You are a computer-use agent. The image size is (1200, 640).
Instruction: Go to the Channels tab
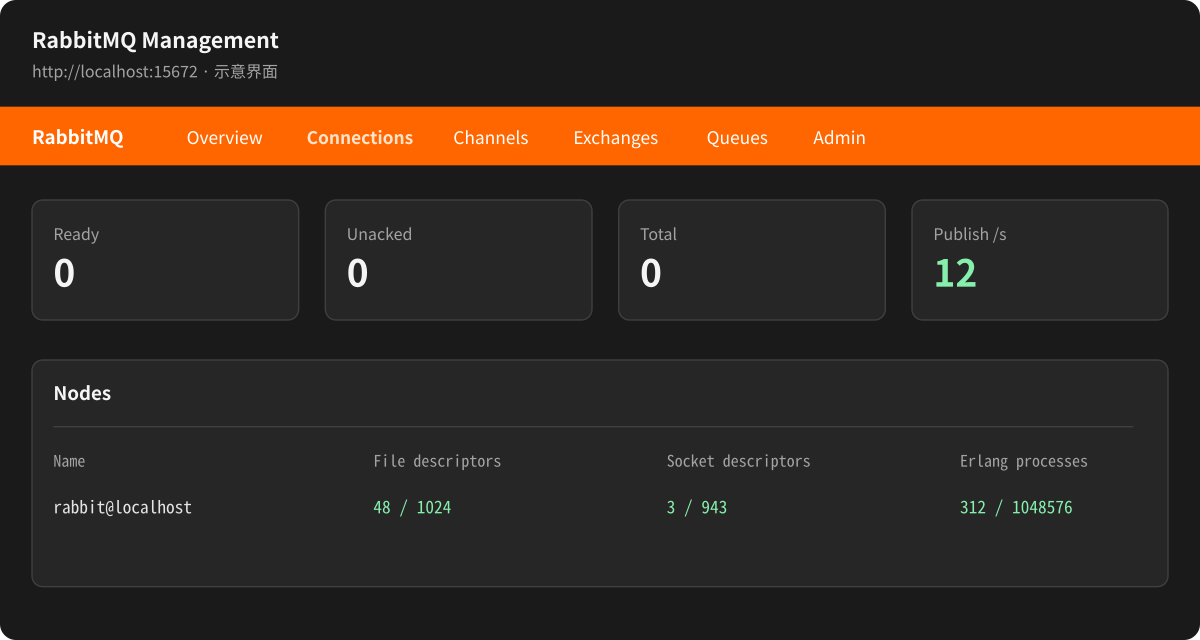(490, 138)
